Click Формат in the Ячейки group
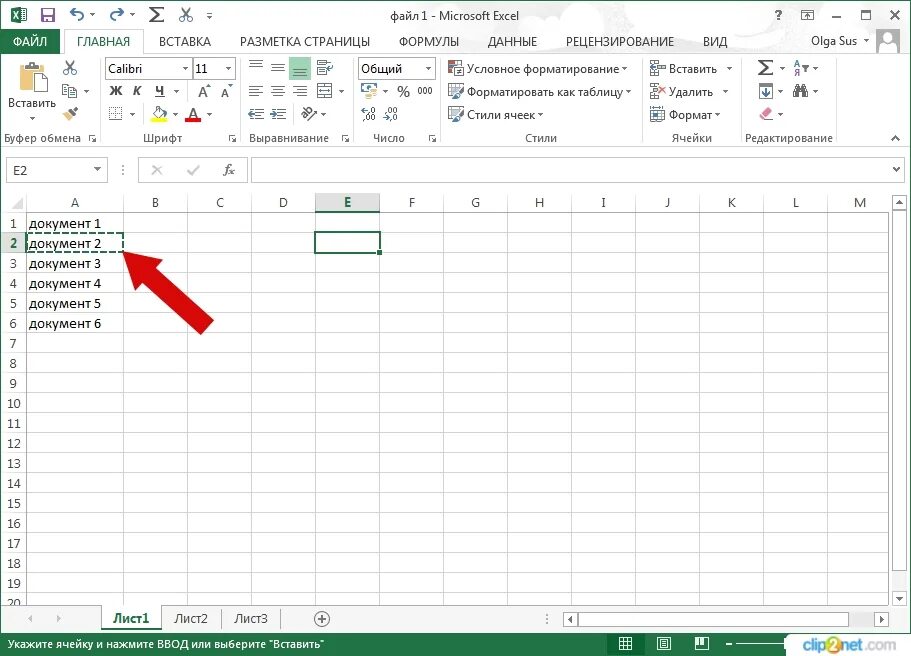 point(685,114)
